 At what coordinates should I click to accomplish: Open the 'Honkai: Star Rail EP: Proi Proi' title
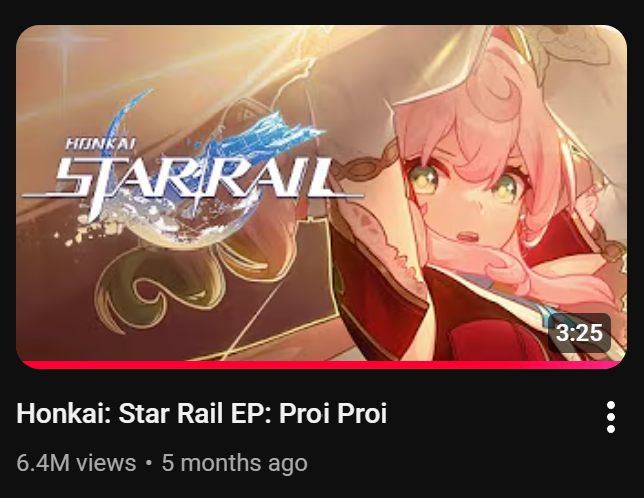tap(201, 413)
